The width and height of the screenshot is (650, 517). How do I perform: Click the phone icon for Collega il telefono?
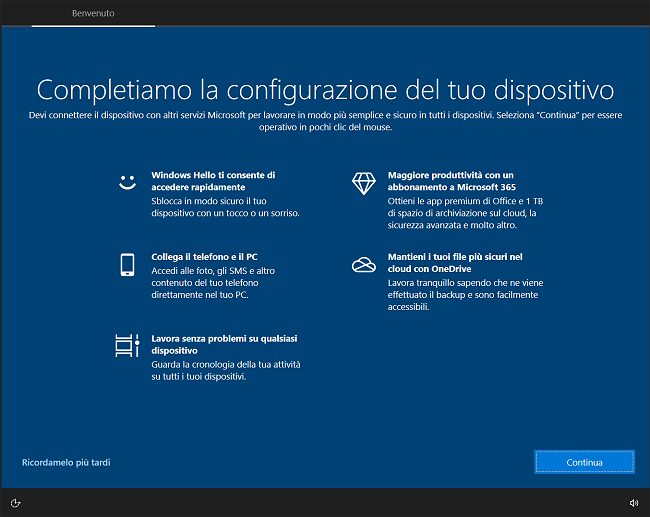tap(127, 265)
